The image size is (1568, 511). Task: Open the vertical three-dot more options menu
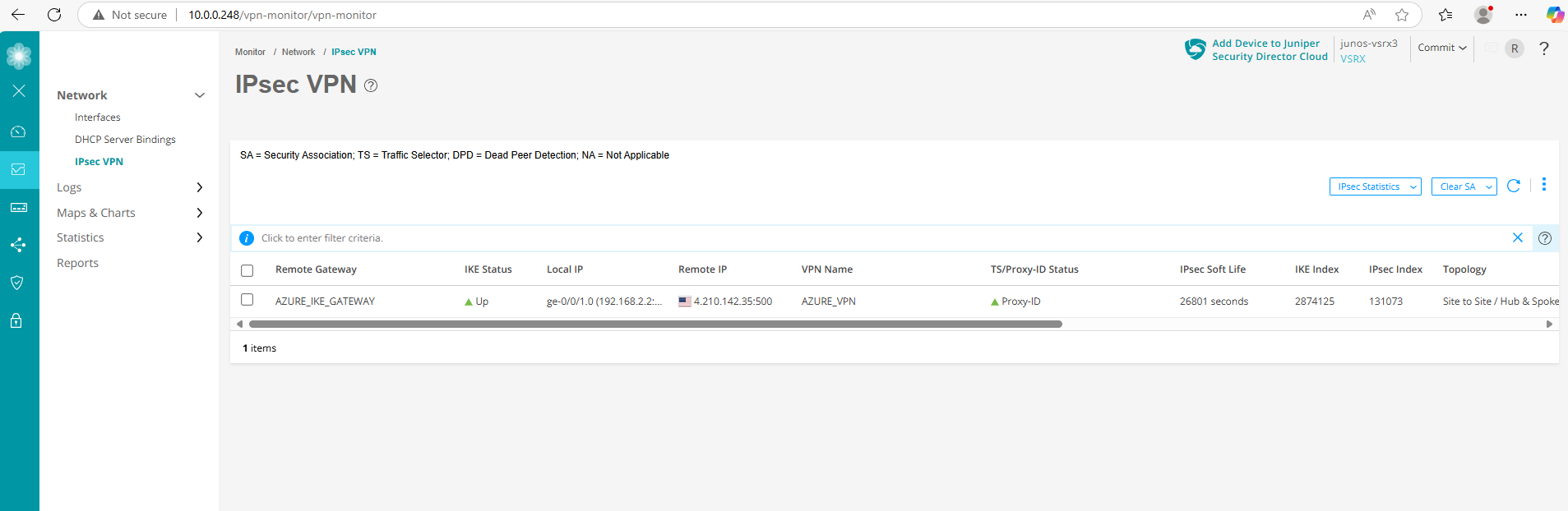(x=1543, y=185)
